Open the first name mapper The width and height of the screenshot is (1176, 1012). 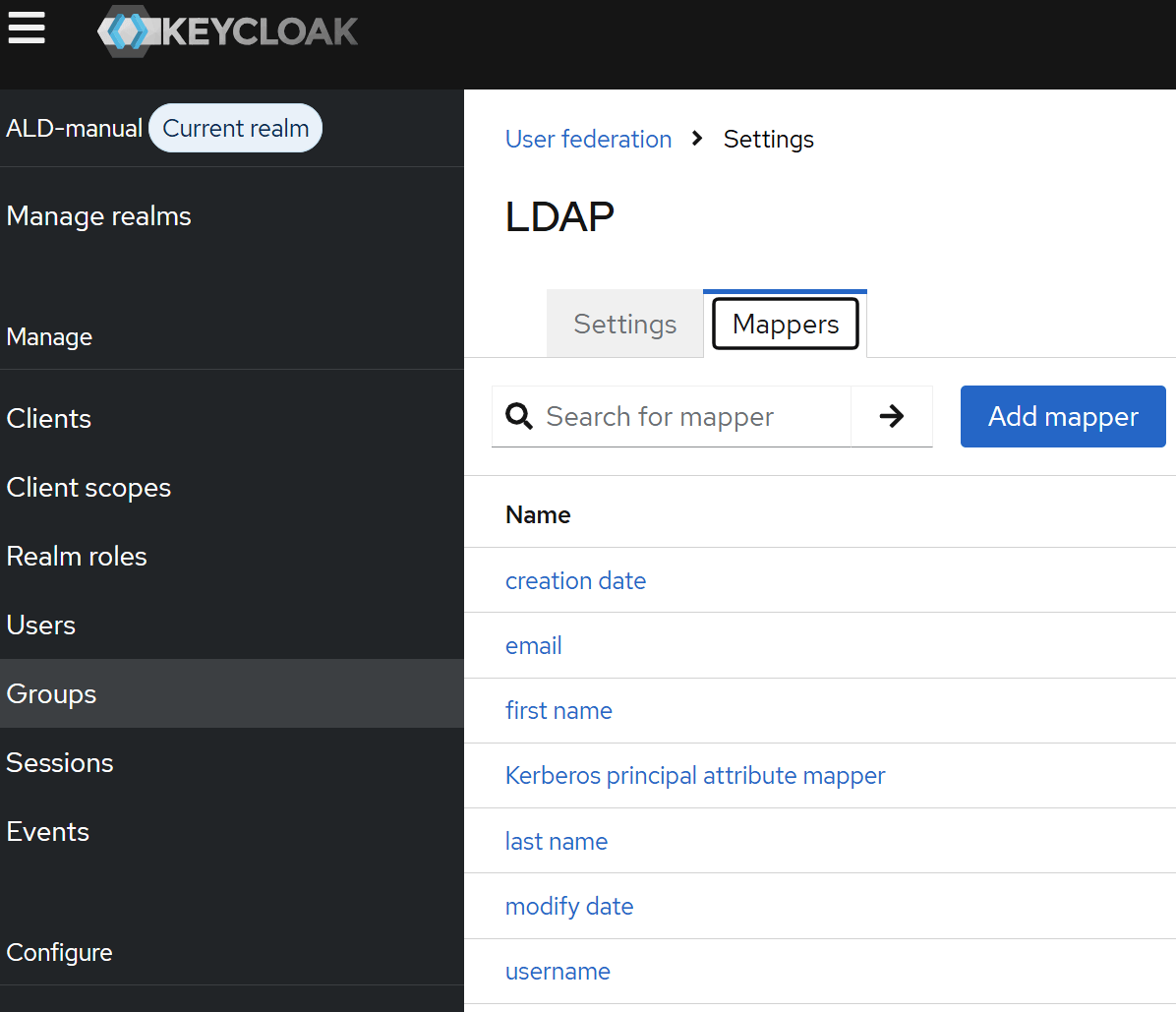[559, 710]
